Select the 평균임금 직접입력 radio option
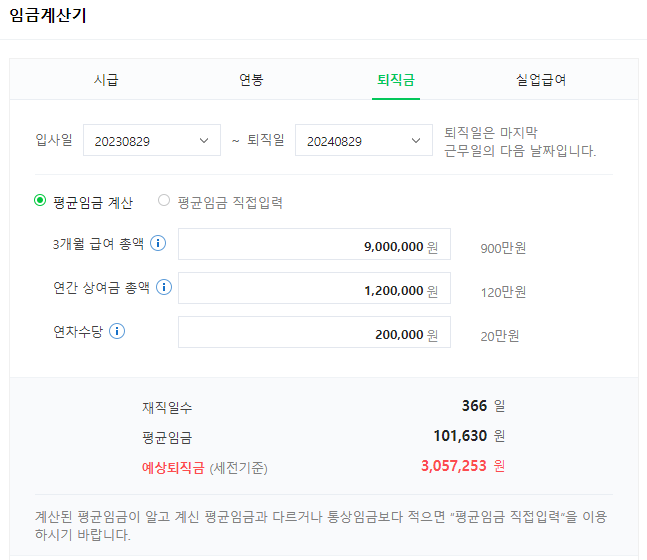 [164, 201]
